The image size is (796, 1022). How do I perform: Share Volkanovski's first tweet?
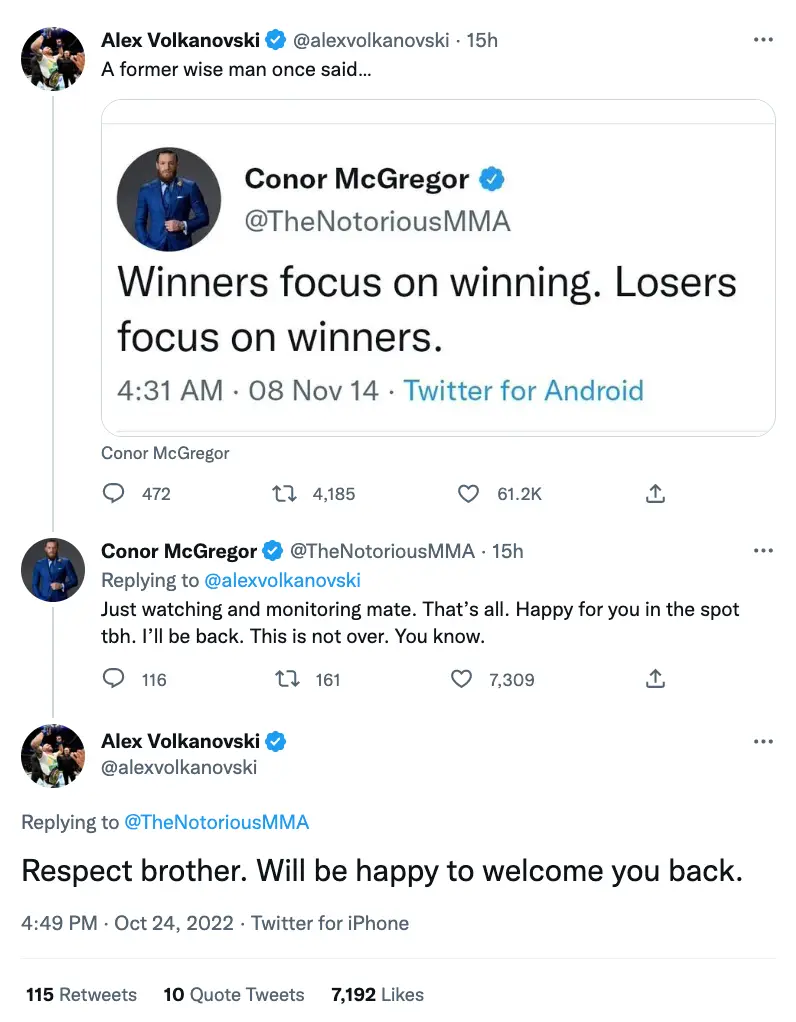(x=656, y=494)
